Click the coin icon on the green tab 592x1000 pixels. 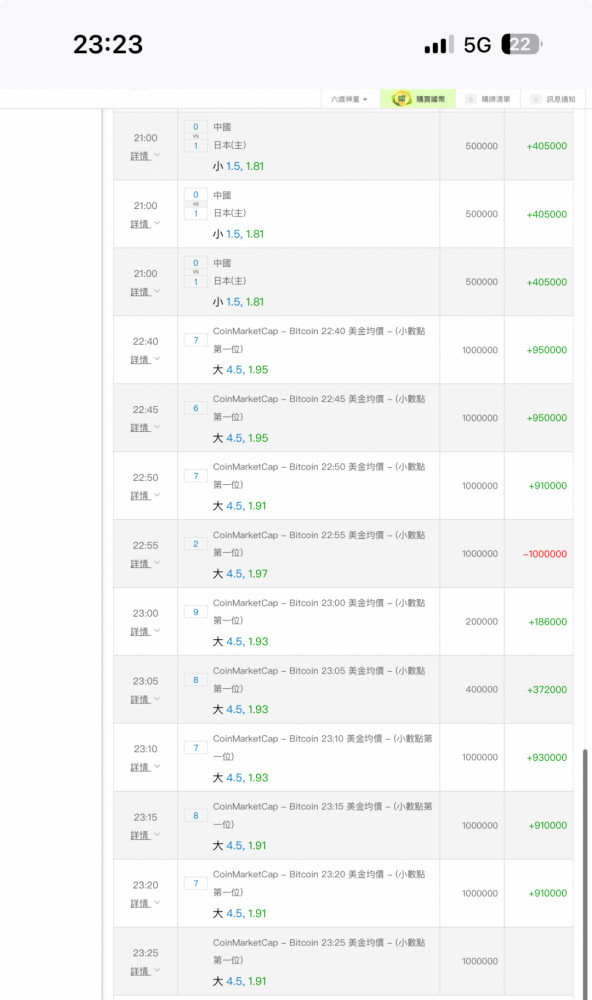pos(401,99)
